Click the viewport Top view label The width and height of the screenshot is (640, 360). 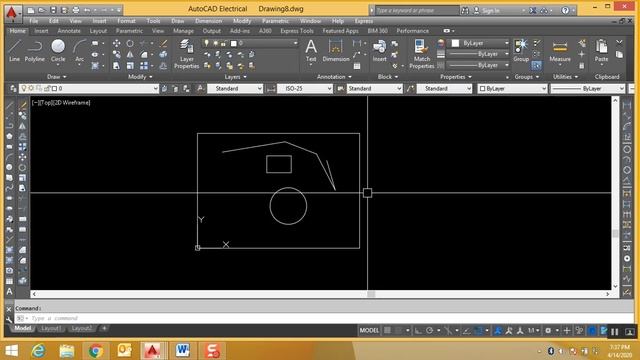[46, 102]
